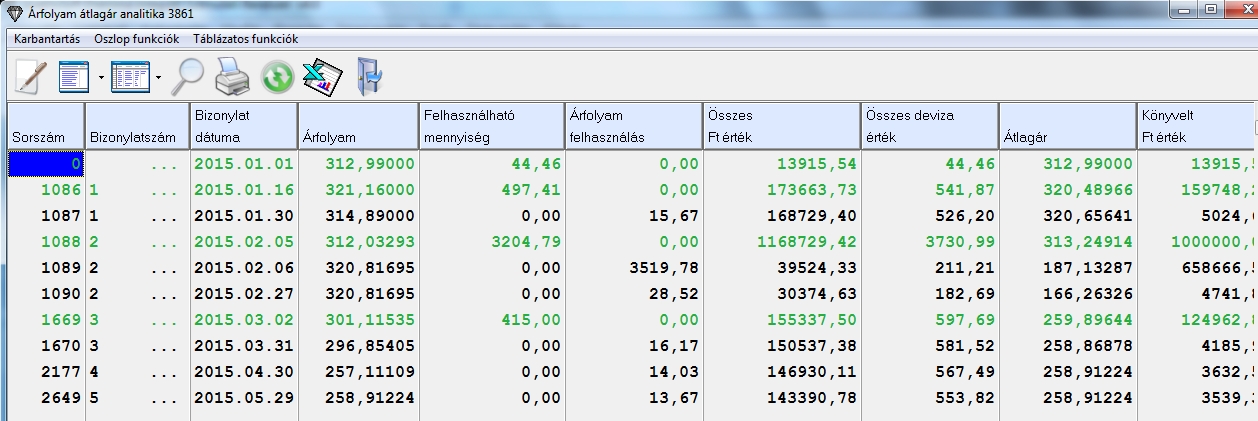Viewport: 1258px width, 421px height.
Task: Export the table to Excel
Action: (x=322, y=77)
